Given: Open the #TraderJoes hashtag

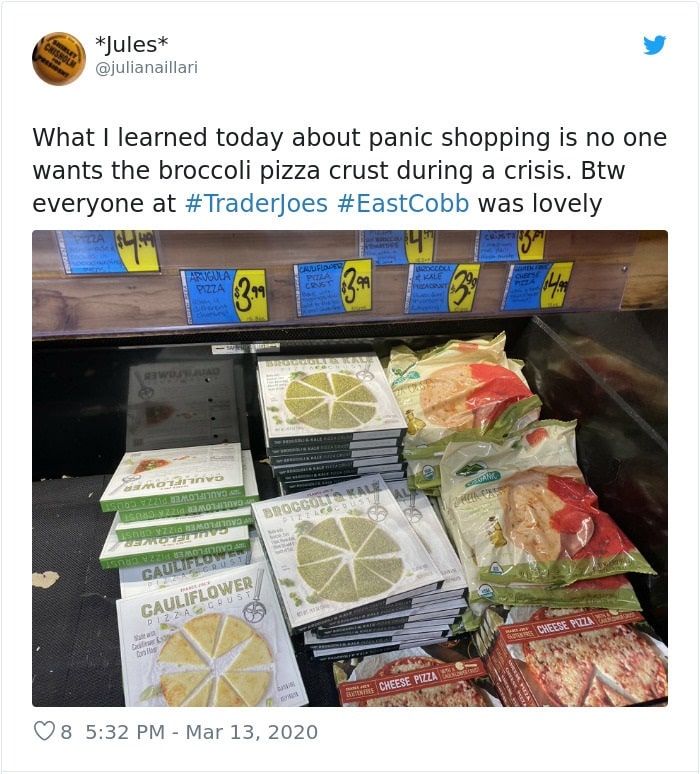Looking at the screenshot, I should (256, 203).
